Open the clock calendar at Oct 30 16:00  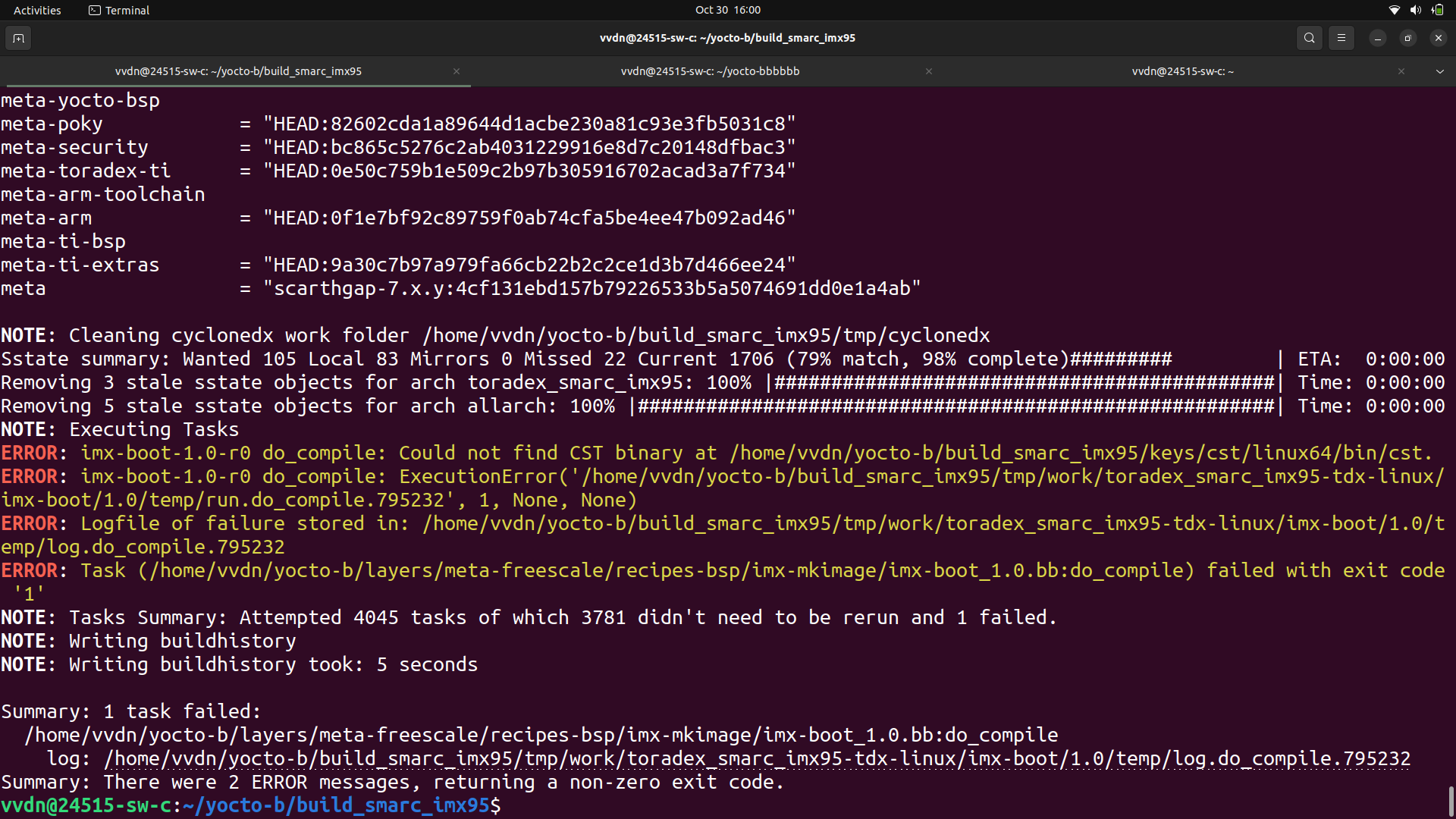pyautogui.click(x=727, y=10)
